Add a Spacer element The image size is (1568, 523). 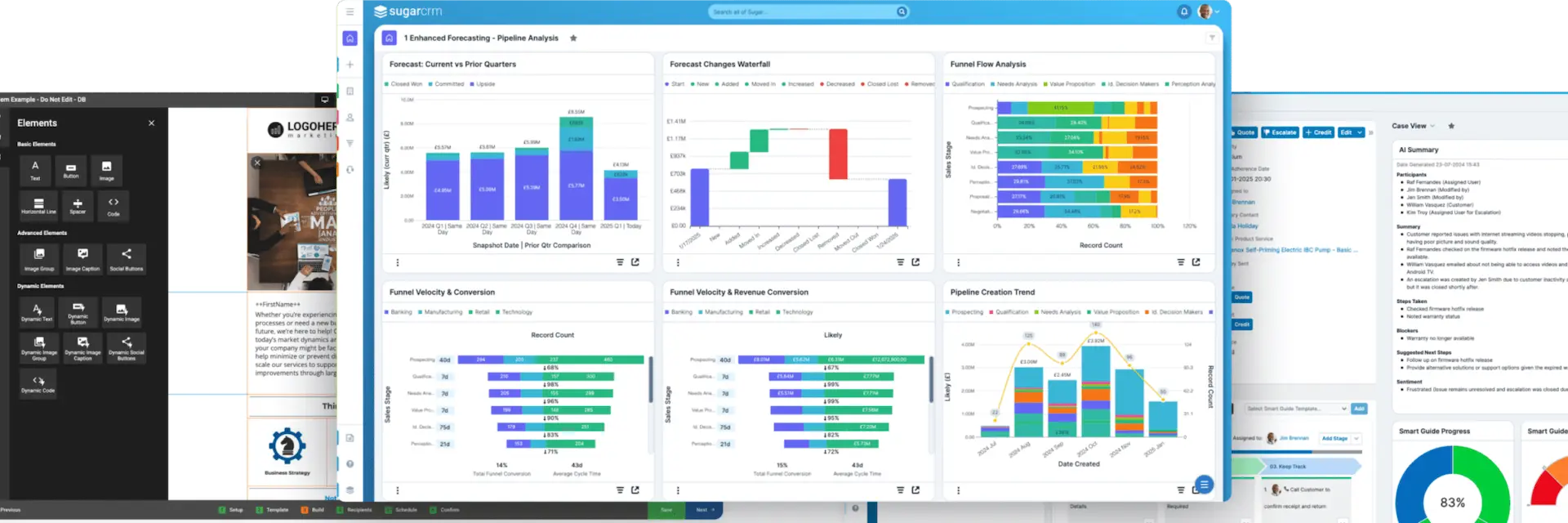(x=78, y=206)
